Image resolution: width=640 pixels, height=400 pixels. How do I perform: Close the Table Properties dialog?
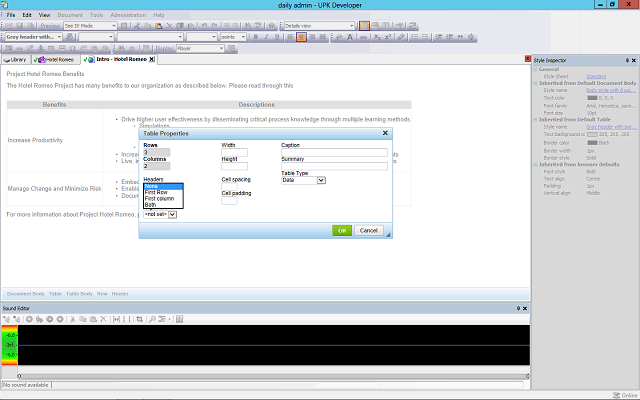385,133
